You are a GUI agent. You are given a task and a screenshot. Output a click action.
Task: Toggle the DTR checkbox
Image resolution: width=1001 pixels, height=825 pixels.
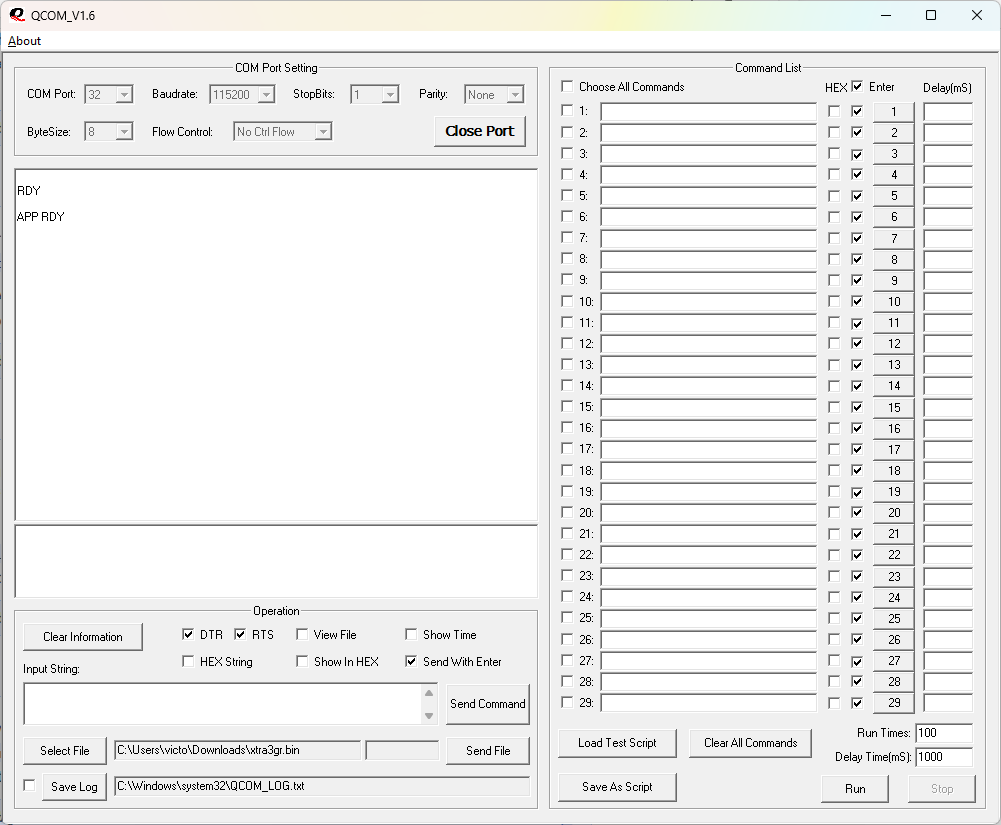[x=188, y=635]
